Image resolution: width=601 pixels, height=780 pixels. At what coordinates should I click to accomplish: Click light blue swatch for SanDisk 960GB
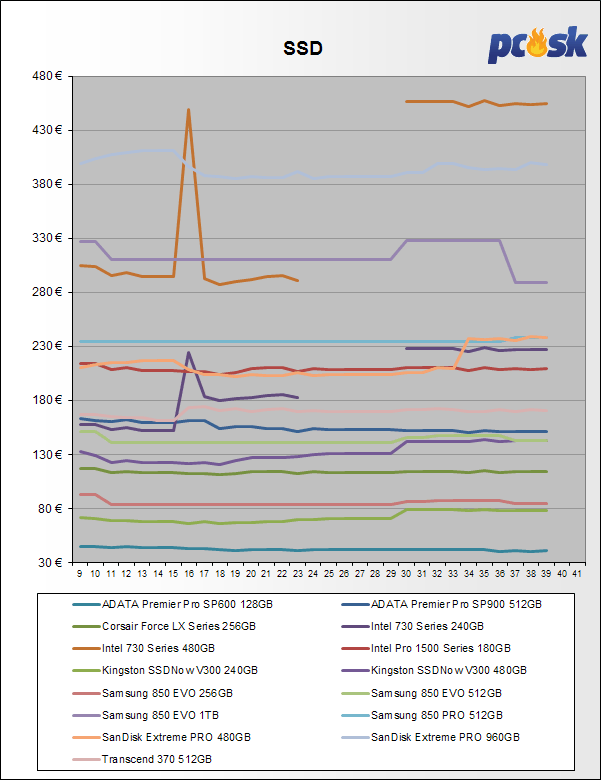pyautogui.click(x=355, y=737)
